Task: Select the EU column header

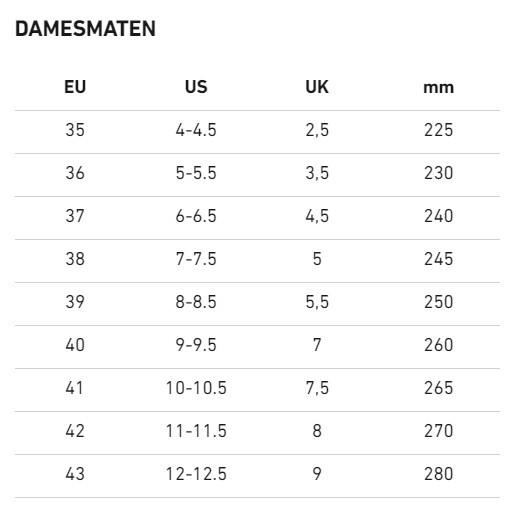Action: coord(75,87)
